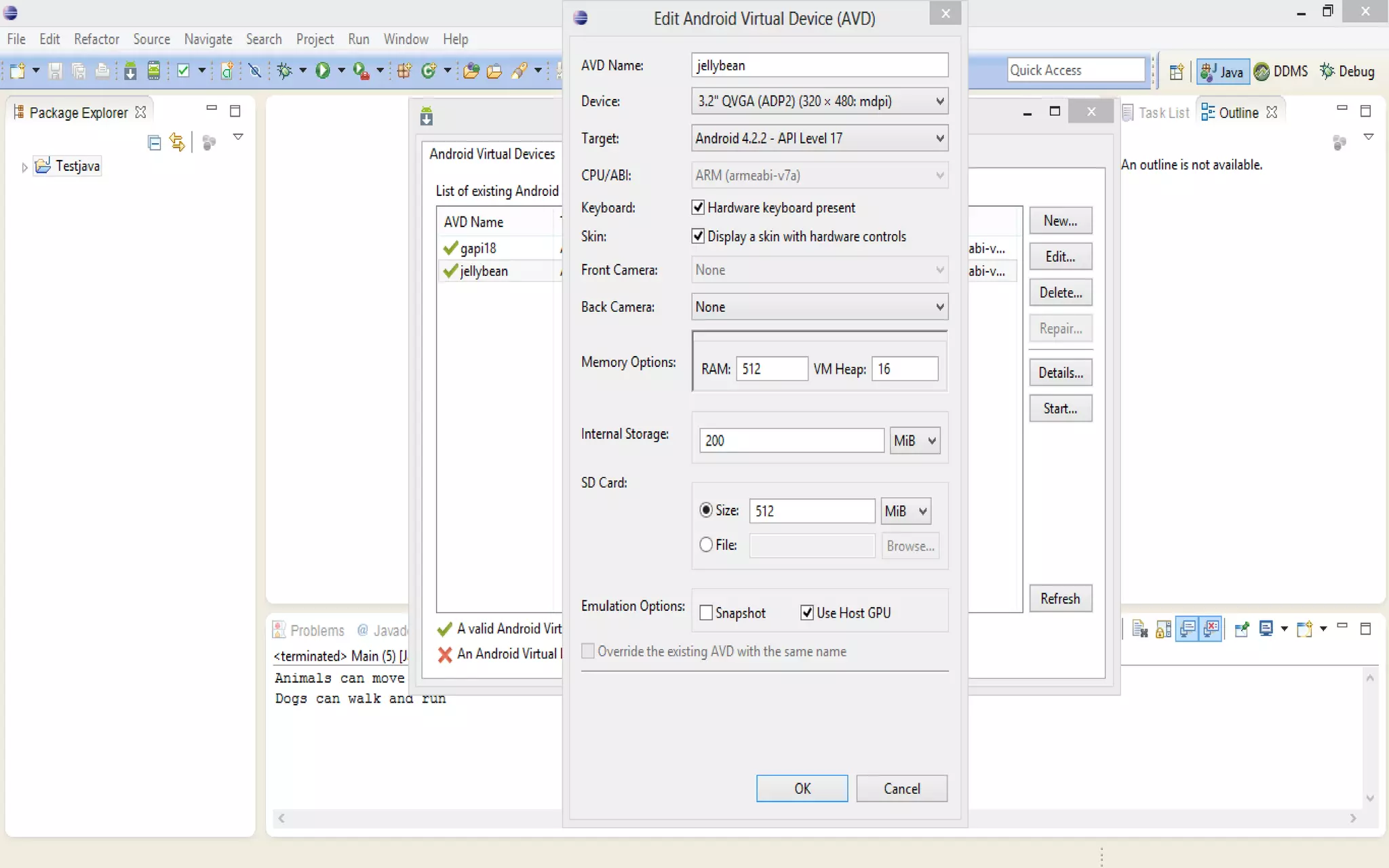Image resolution: width=1389 pixels, height=868 pixels.
Task: Open the Android Virtual Device Manager icon
Action: tap(154, 71)
